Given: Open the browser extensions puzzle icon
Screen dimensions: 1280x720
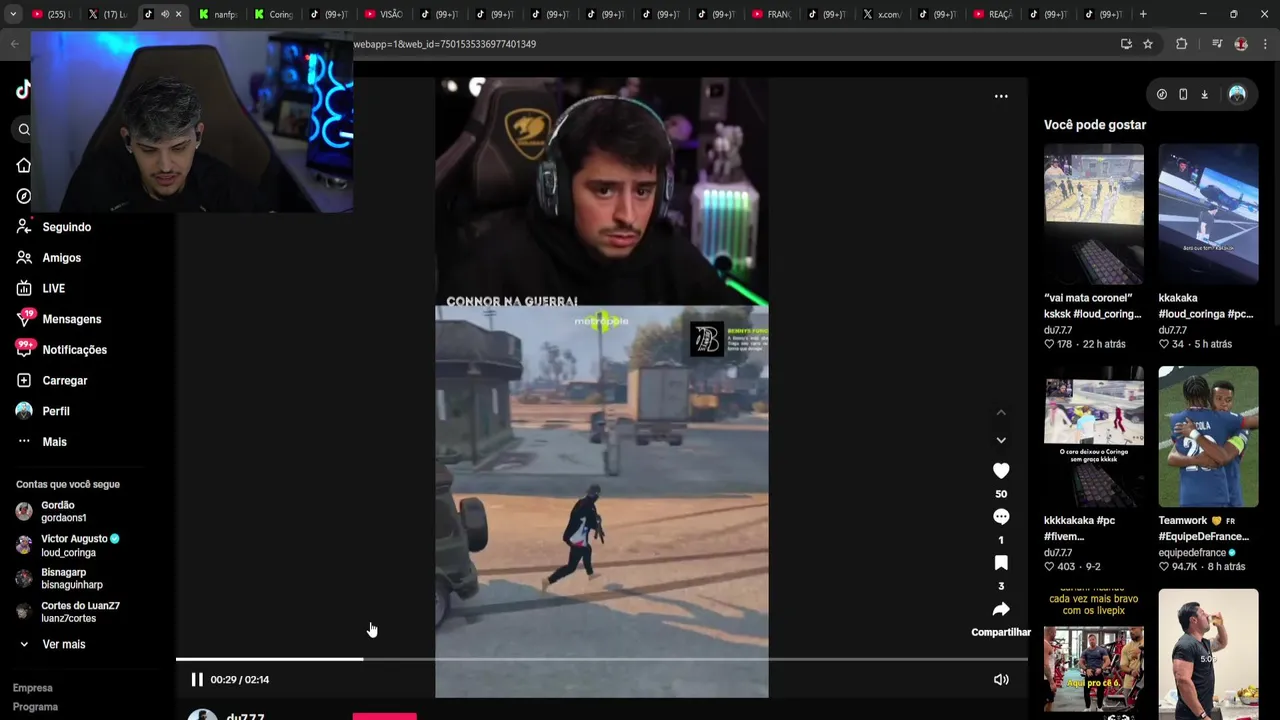Looking at the screenshot, I should (1181, 44).
